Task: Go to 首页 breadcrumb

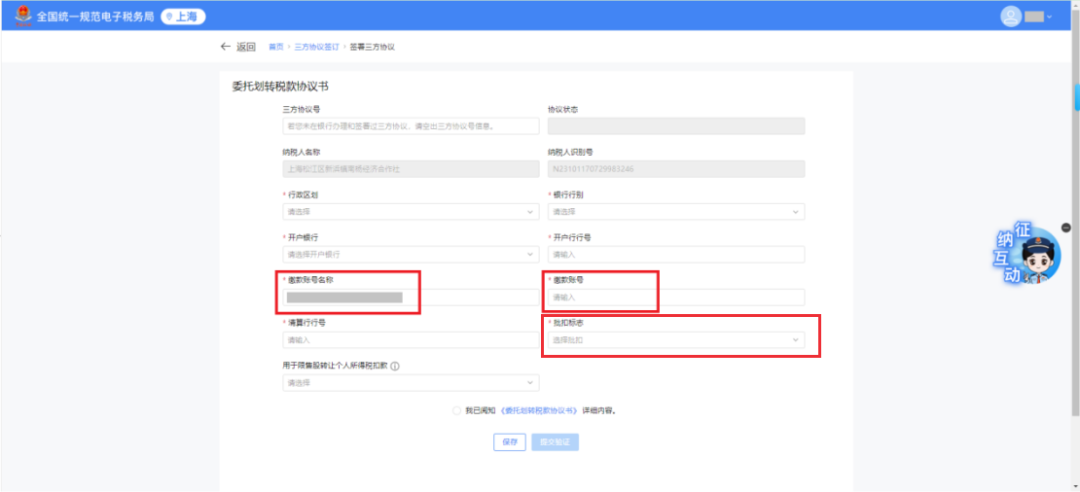Action: [x=276, y=47]
